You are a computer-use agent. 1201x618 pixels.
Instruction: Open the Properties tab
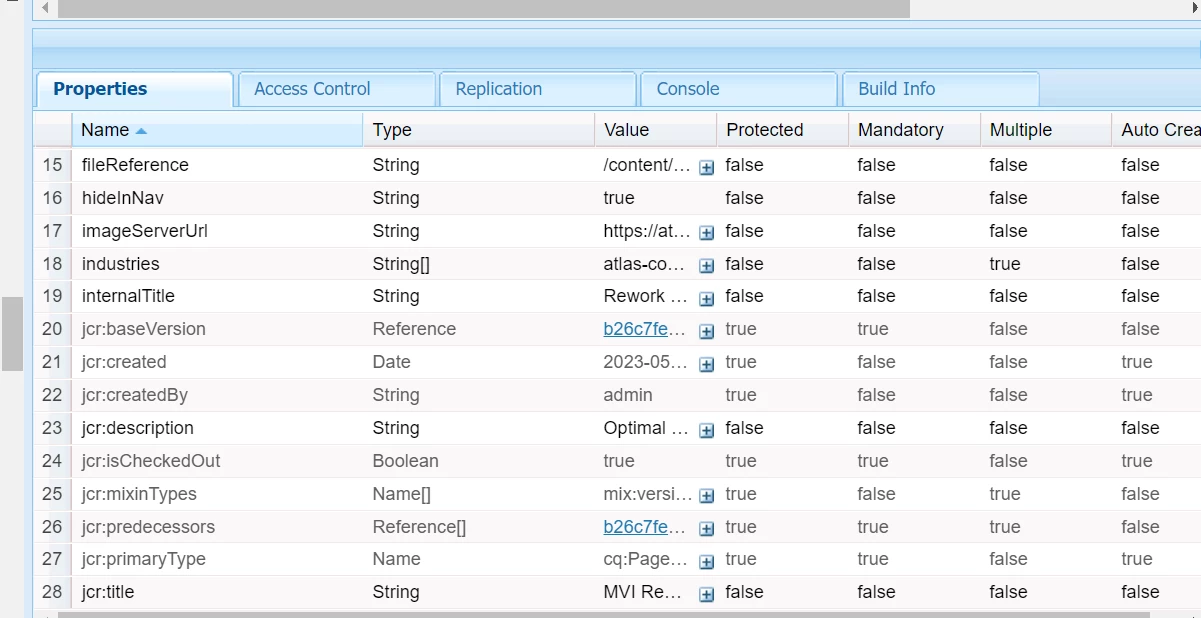pos(135,89)
